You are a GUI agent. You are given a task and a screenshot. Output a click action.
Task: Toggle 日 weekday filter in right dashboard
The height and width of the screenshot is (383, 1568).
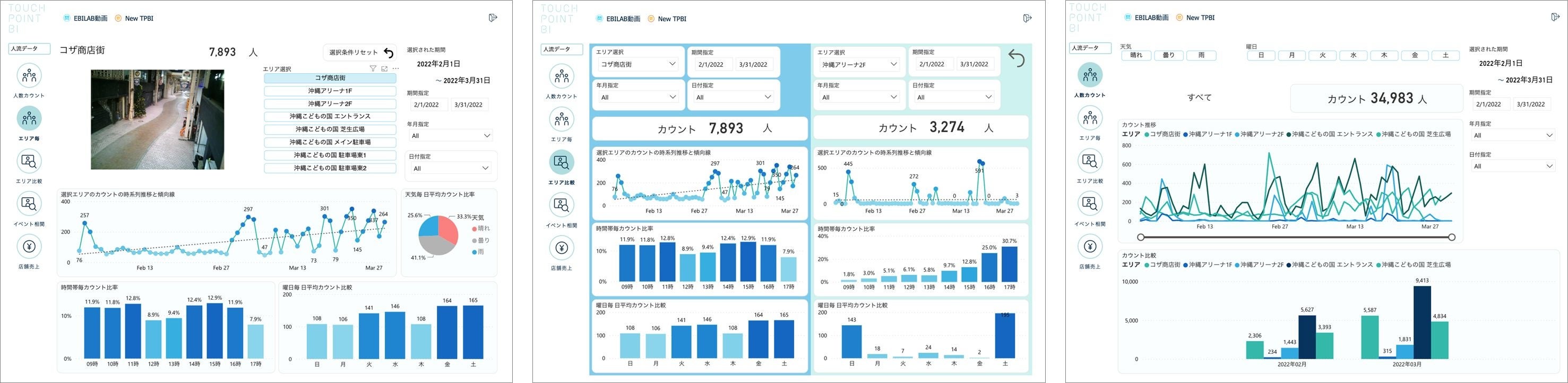click(1261, 55)
